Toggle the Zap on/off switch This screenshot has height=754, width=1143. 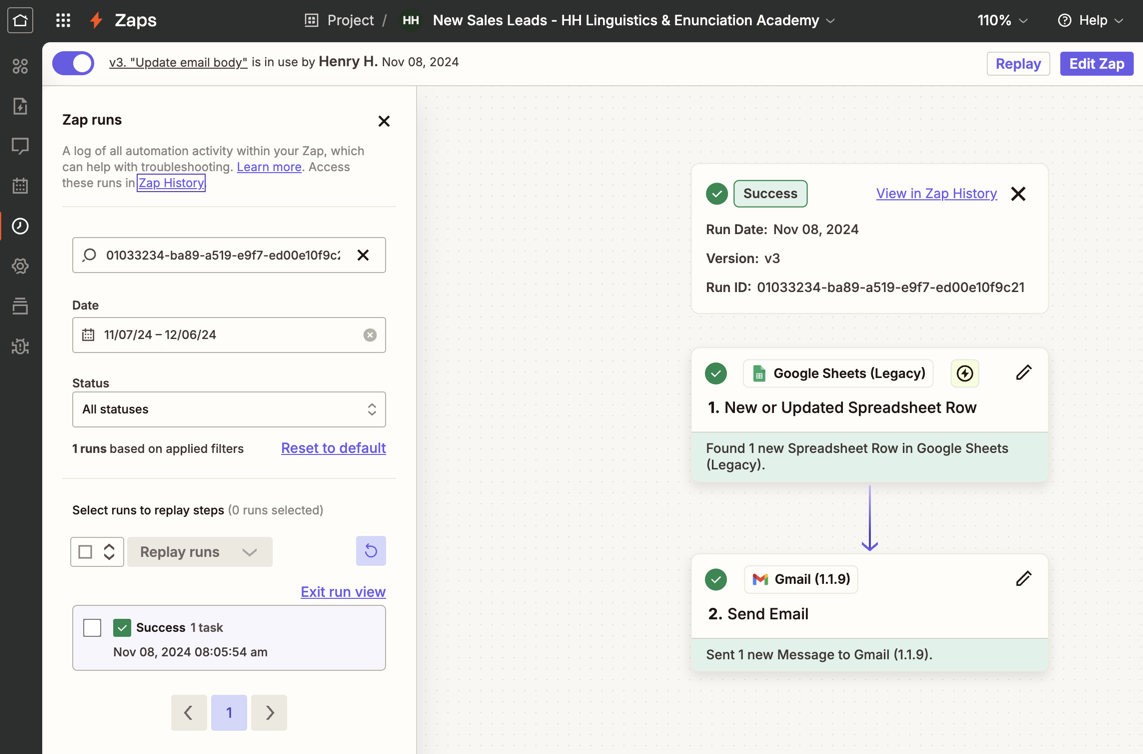[x=73, y=63]
